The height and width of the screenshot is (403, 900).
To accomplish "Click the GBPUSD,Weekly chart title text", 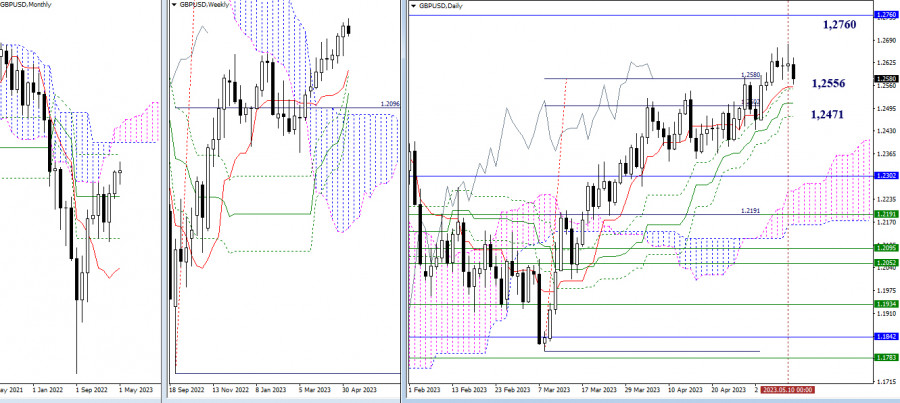I will pos(203,5).
